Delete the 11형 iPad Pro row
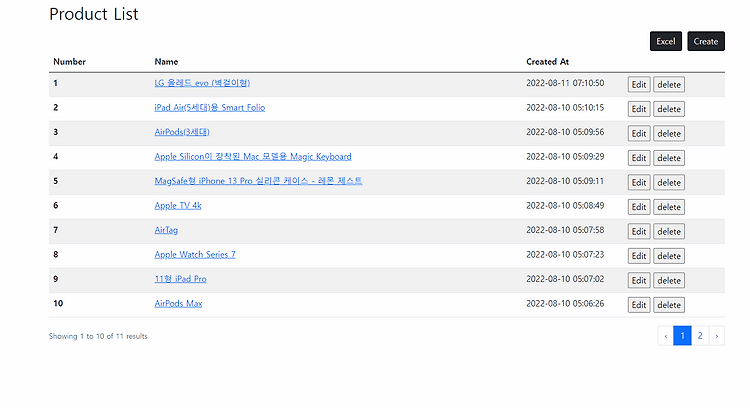Viewport: 750px width, 408px height. click(x=669, y=280)
